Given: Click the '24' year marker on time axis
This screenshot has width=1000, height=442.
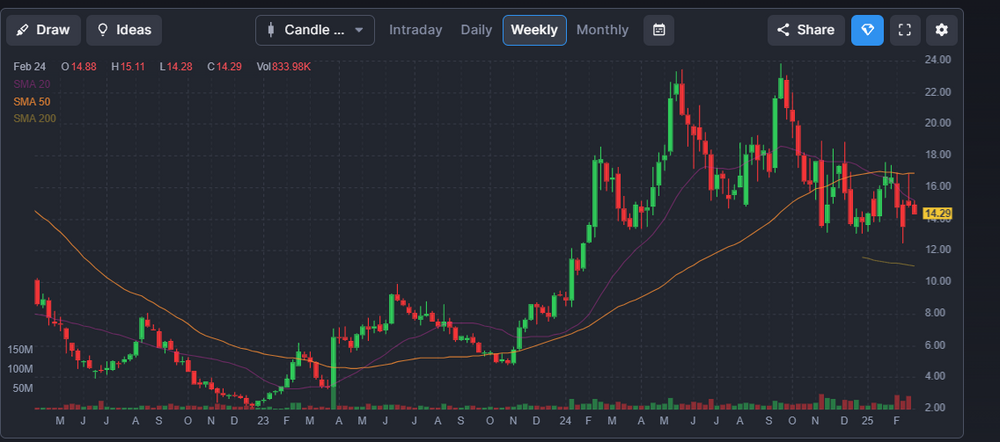Looking at the screenshot, I should (565, 421).
